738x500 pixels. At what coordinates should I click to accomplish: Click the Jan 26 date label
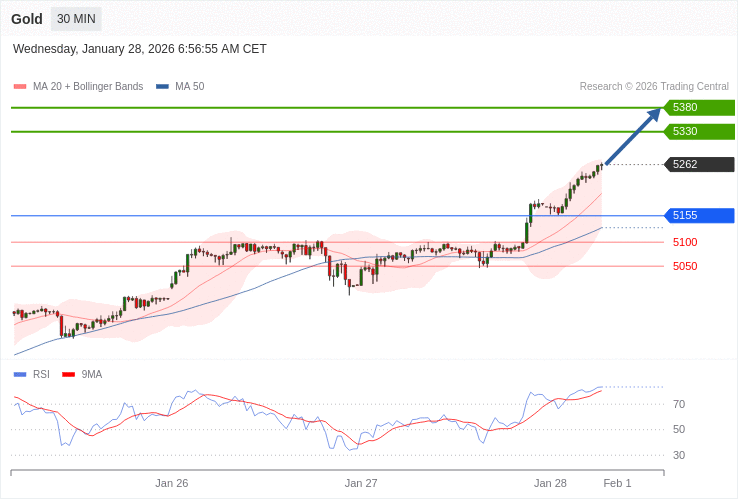point(172,483)
